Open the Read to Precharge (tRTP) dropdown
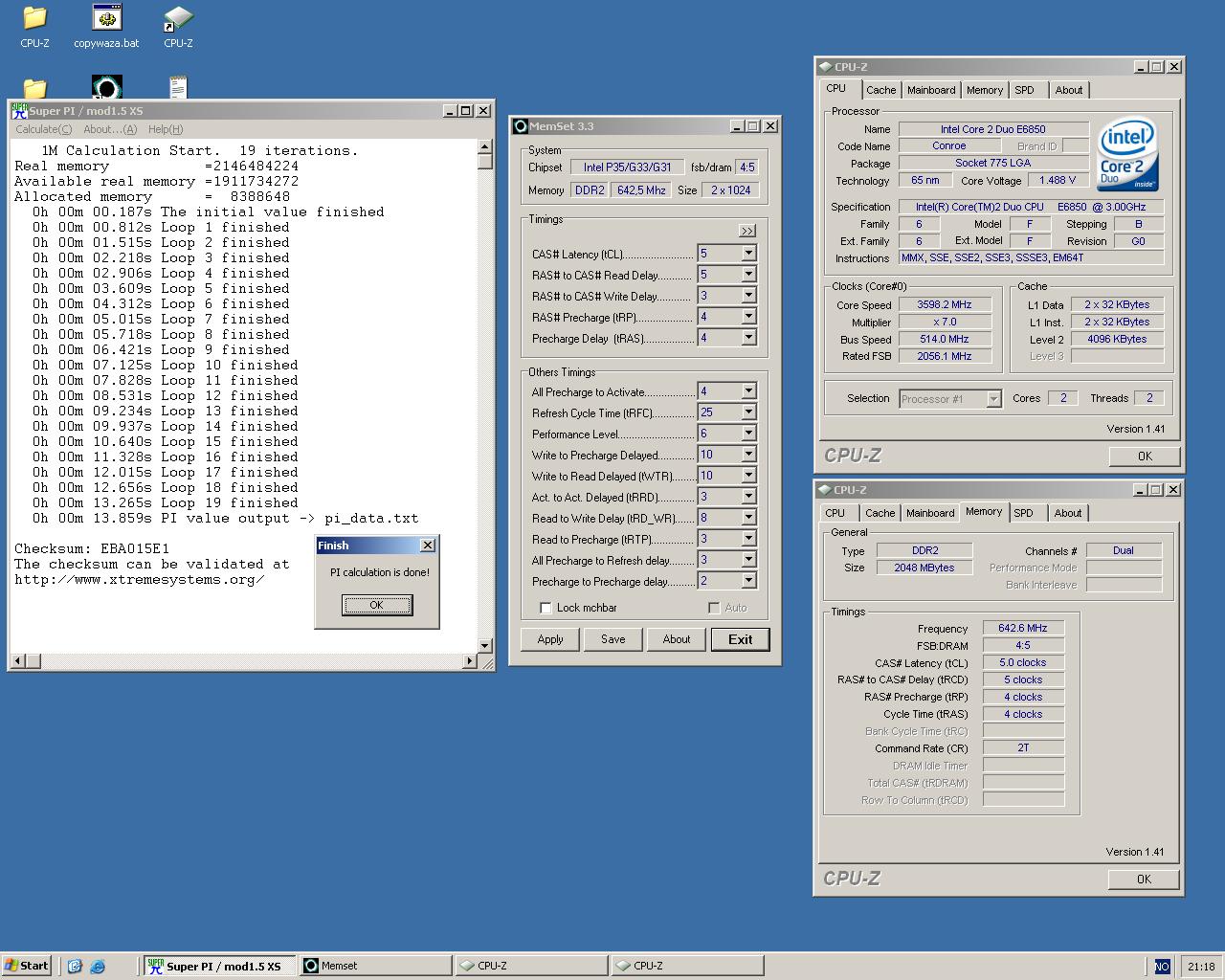The height and width of the screenshot is (980, 1225). click(748, 539)
